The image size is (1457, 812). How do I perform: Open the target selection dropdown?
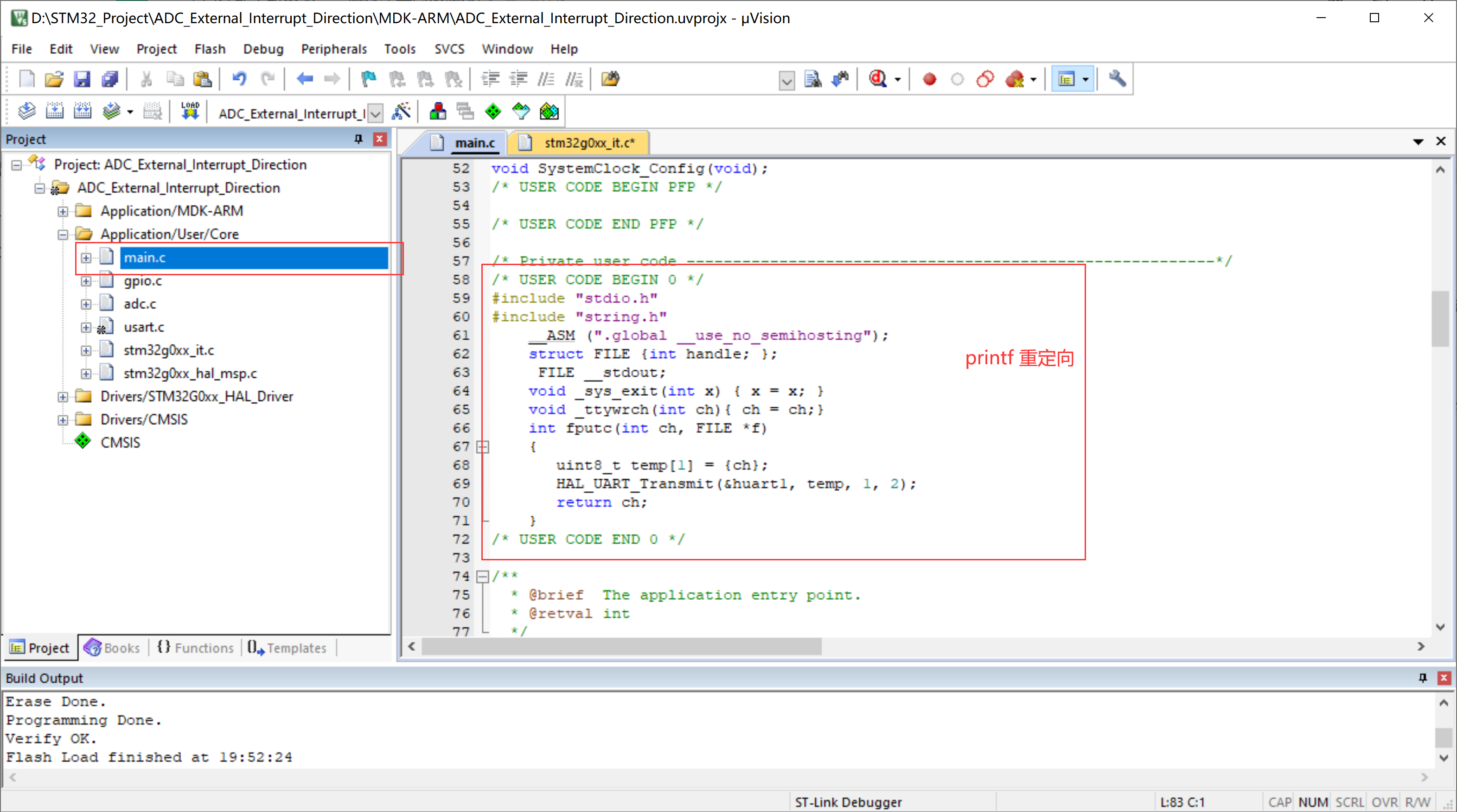pyautogui.click(x=376, y=114)
